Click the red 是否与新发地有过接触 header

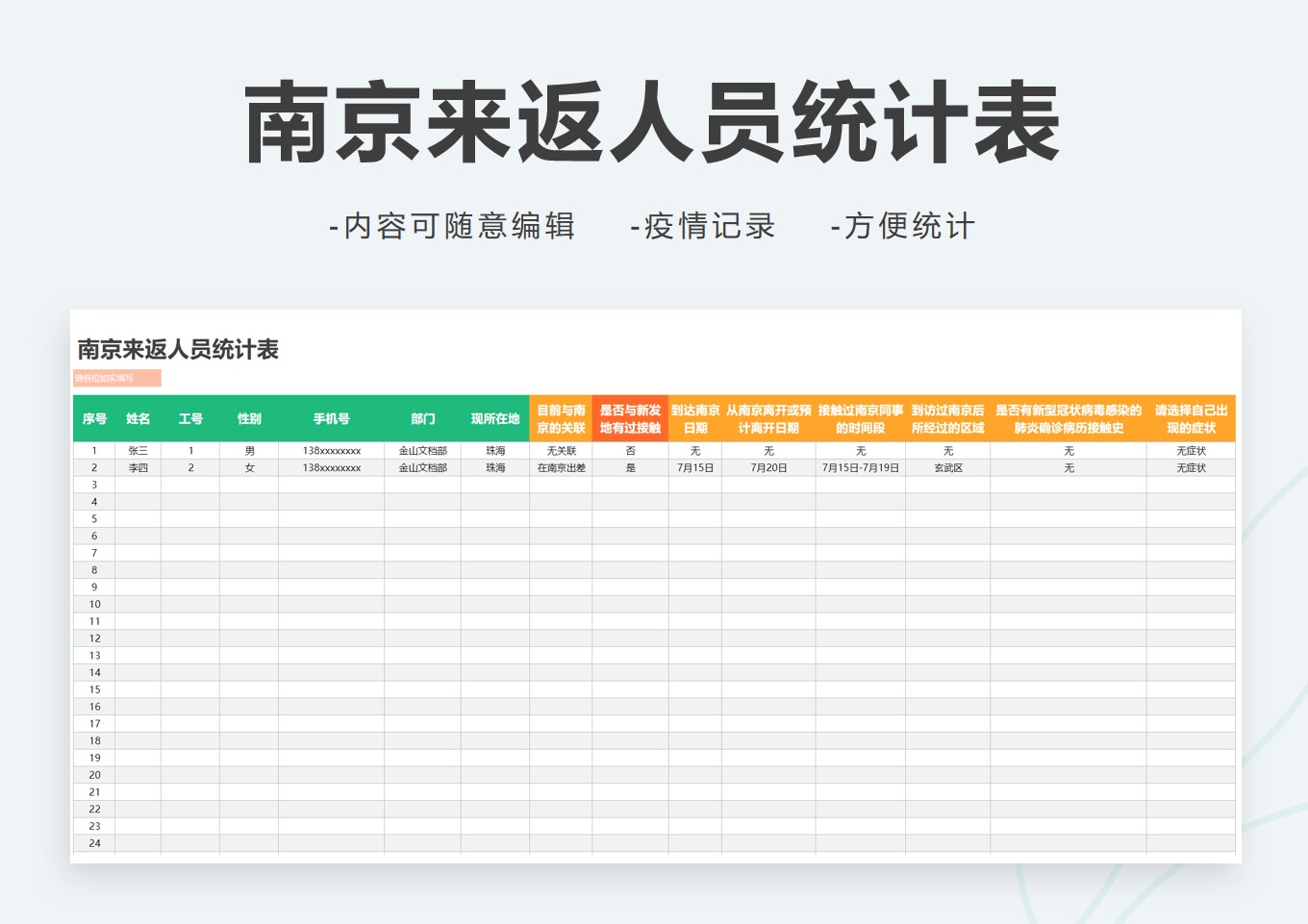click(x=630, y=418)
